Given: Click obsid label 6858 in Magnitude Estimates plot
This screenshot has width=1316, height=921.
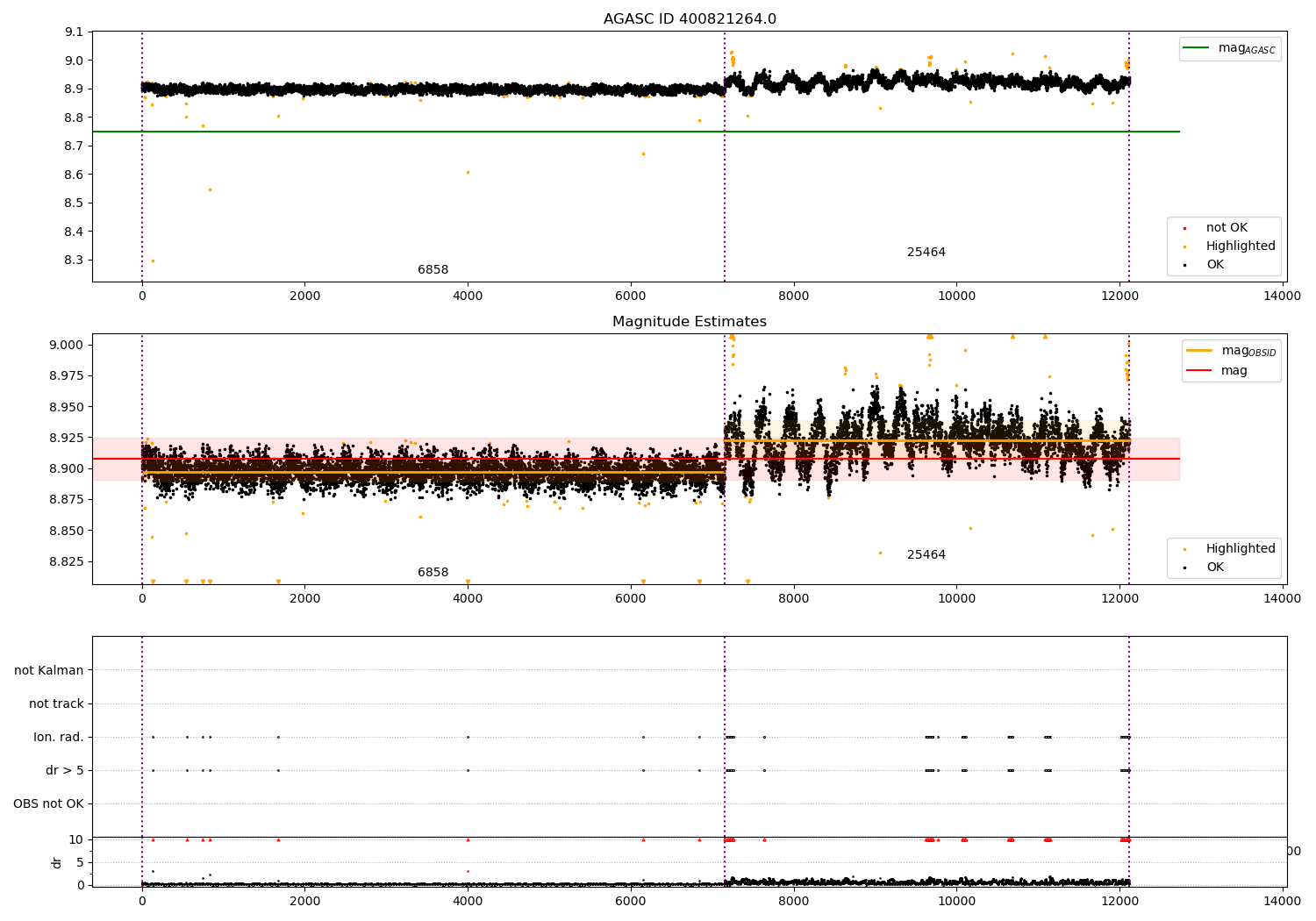Looking at the screenshot, I should 433,573.
